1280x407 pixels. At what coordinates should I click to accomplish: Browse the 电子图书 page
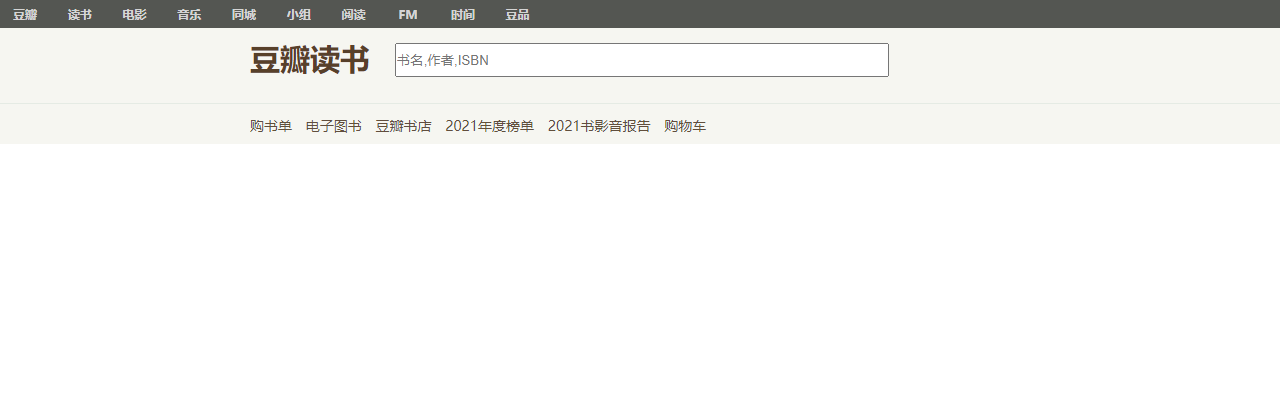334,126
